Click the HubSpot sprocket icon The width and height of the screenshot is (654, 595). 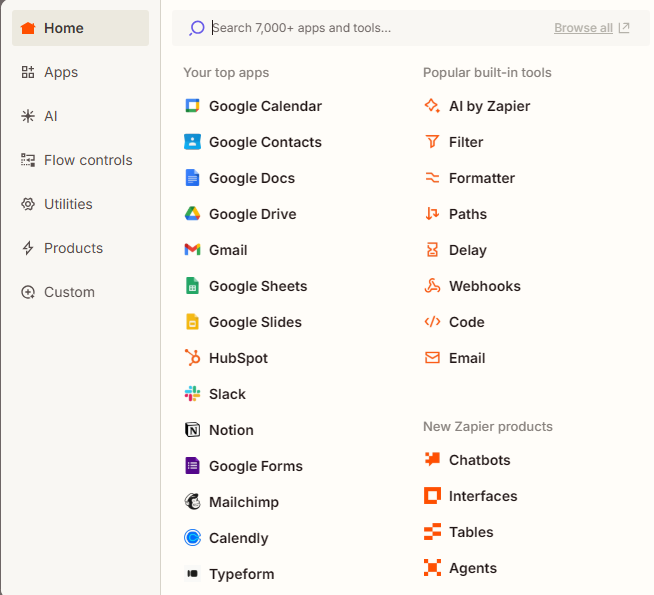[x=192, y=358]
